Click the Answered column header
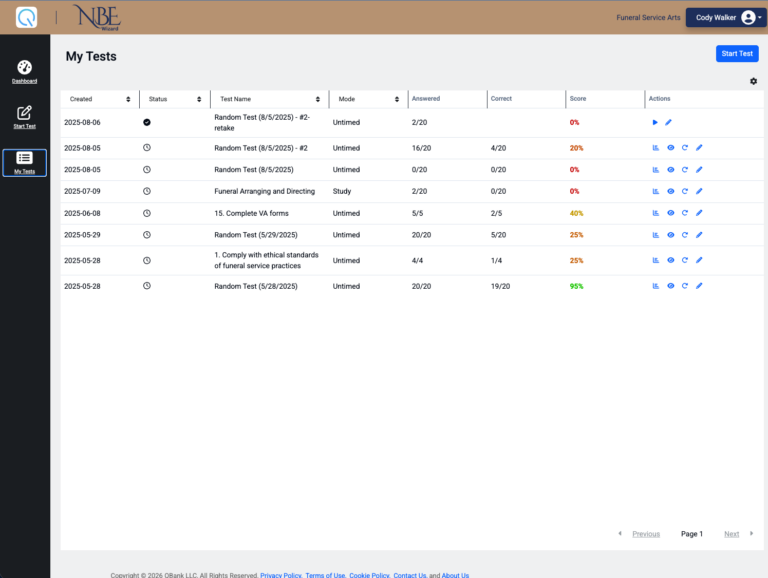 pyautogui.click(x=426, y=98)
